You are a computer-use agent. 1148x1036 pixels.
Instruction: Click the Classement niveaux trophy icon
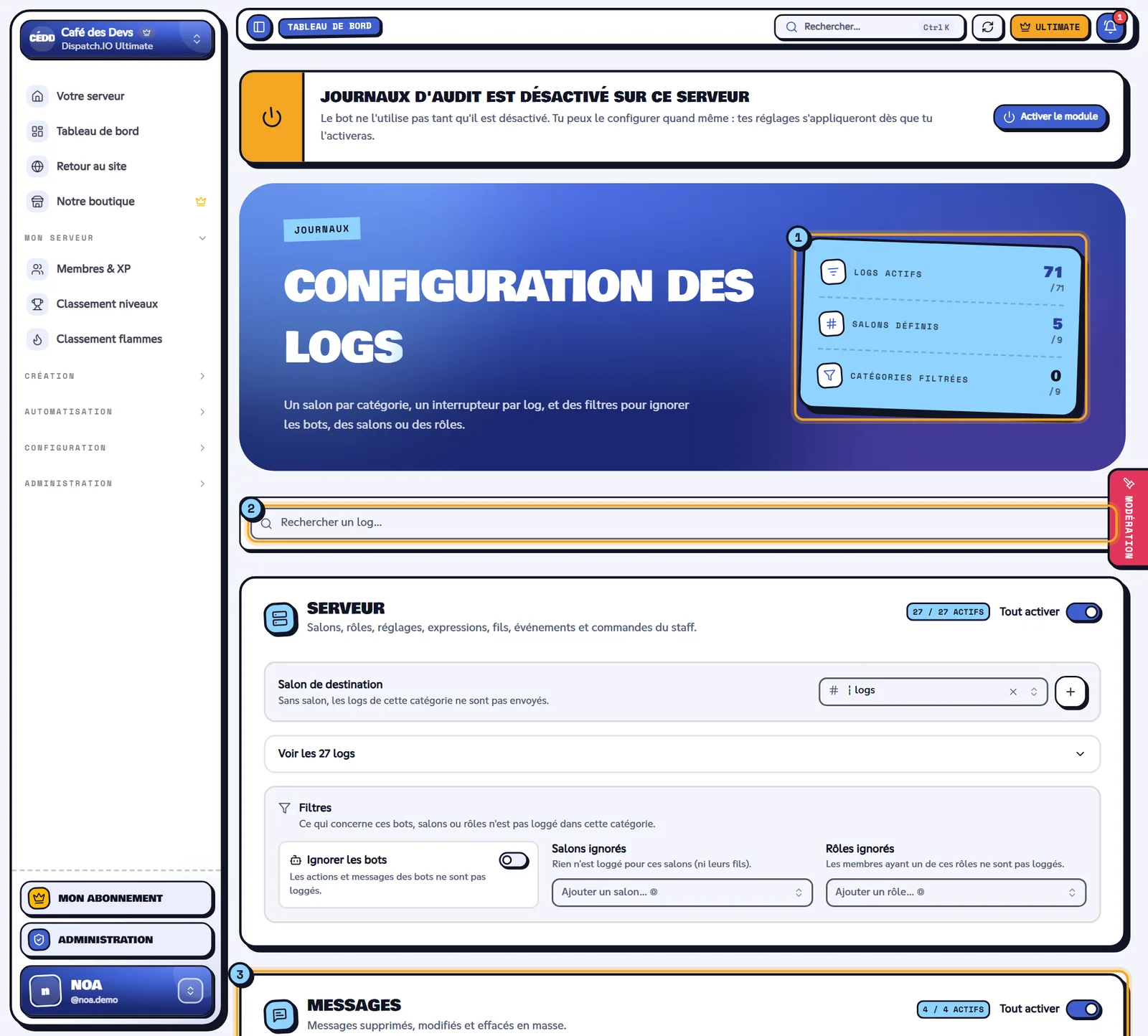pos(37,304)
